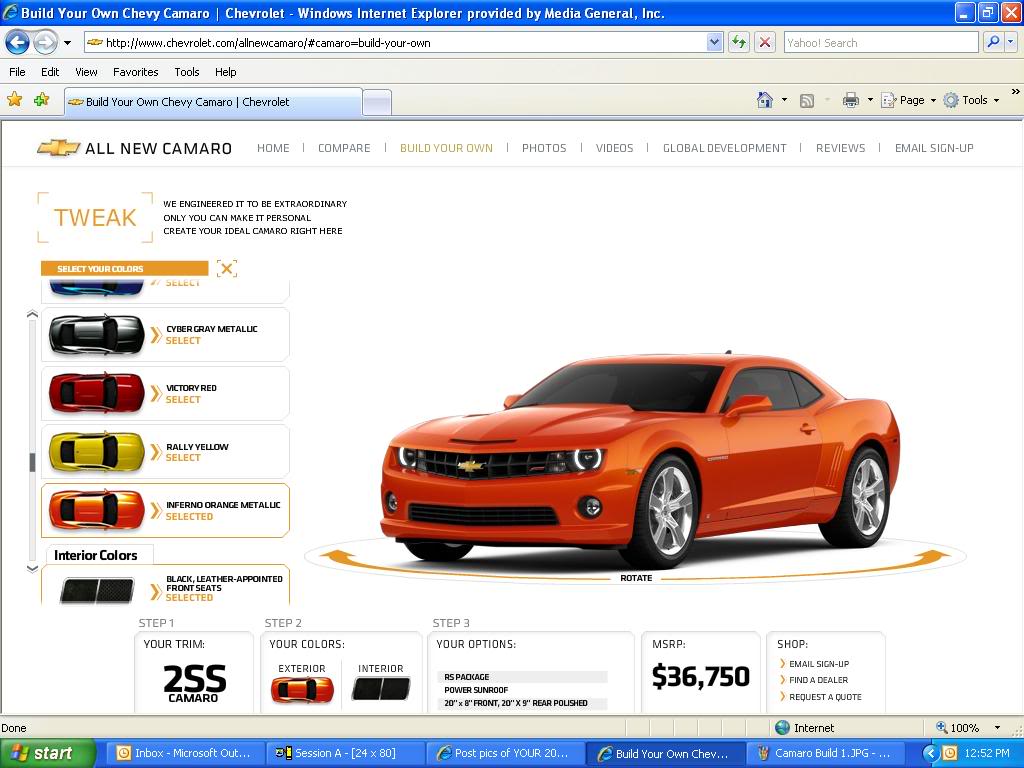Open the GLOBAL DEVELOPMENT link

(x=724, y=148)
